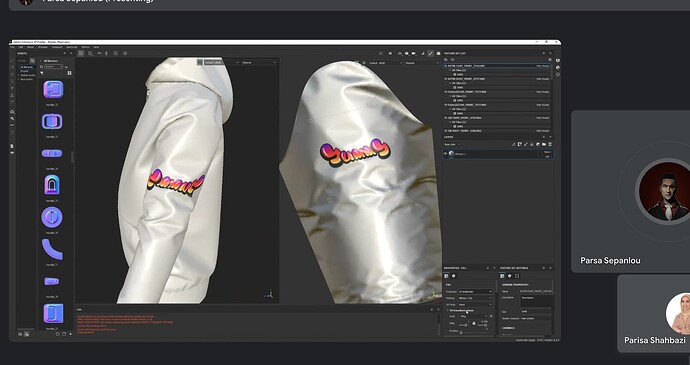The image size is (690, 365).
Task: Expand Shelf assets in Assets filter tree
Action: click(18, 75)
